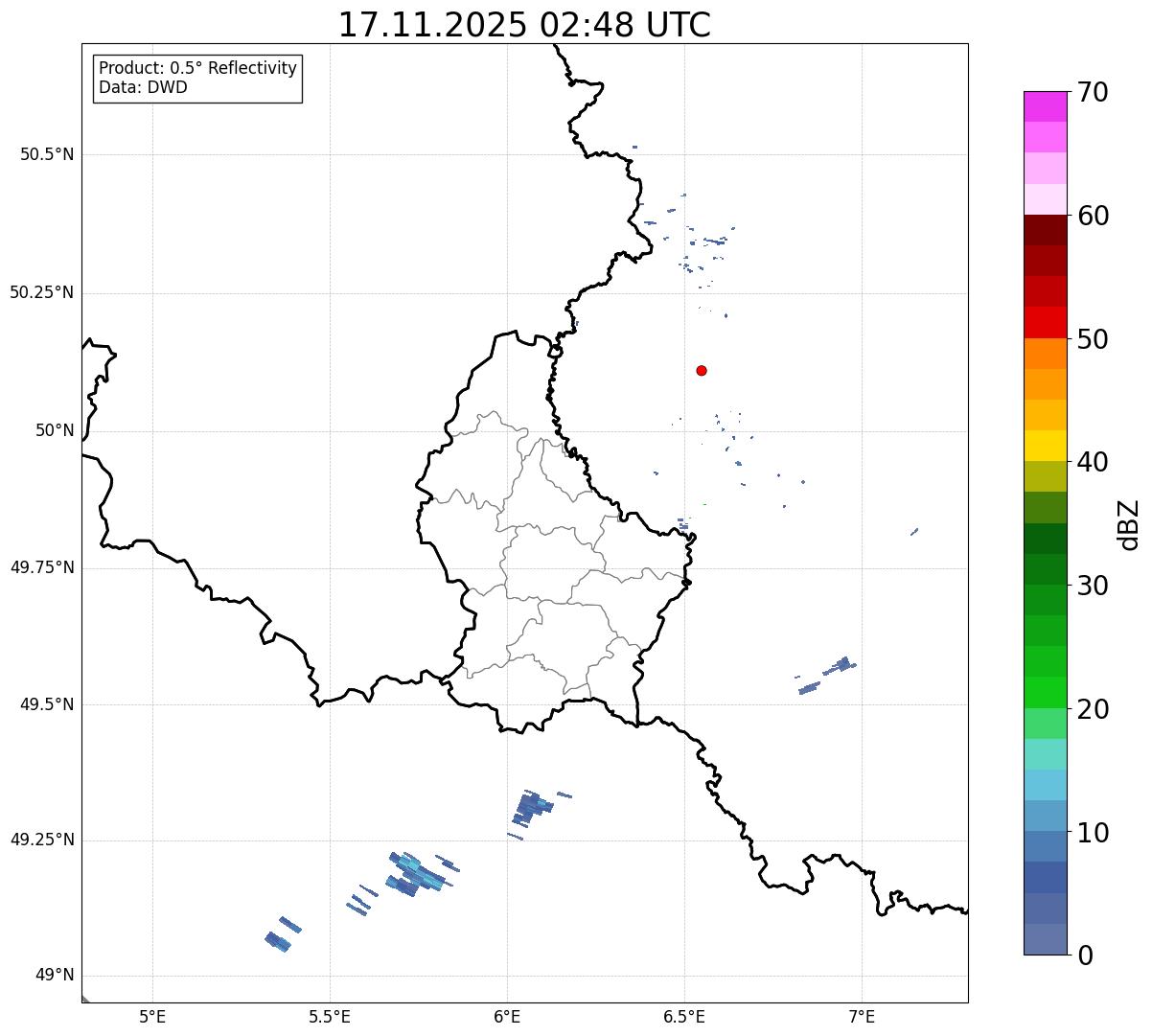Click the 6°E longitude label
Screen dimensions: 1152x1036
(507, 1016)
